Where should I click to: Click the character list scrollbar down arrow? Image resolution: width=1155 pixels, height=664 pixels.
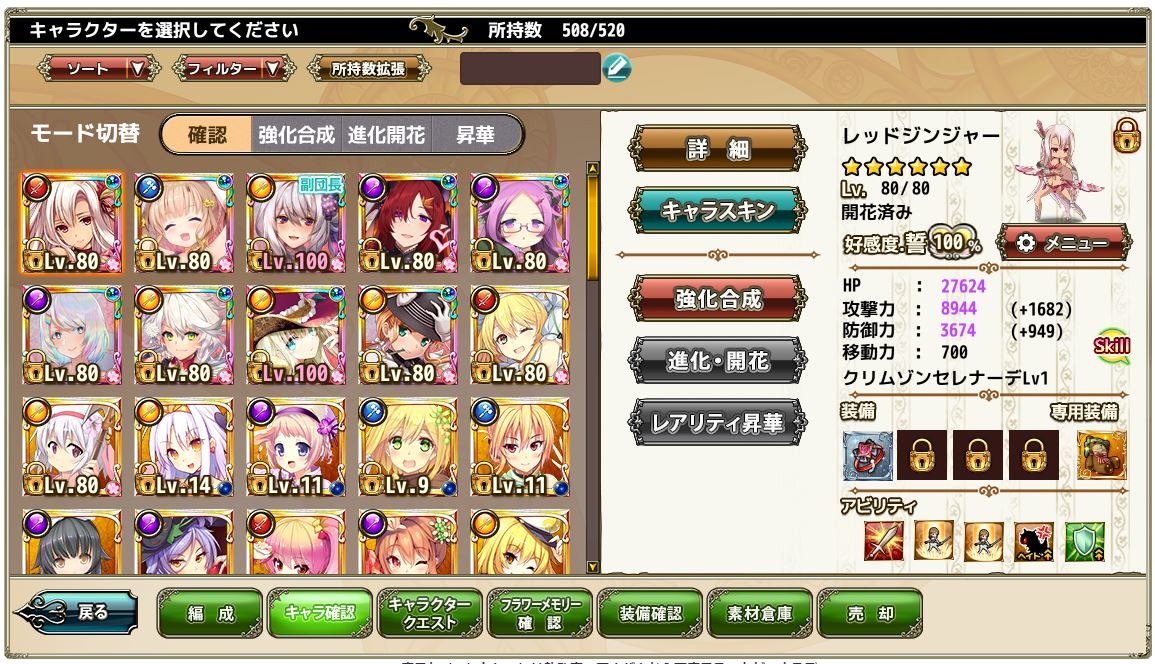tap(593, 567)
